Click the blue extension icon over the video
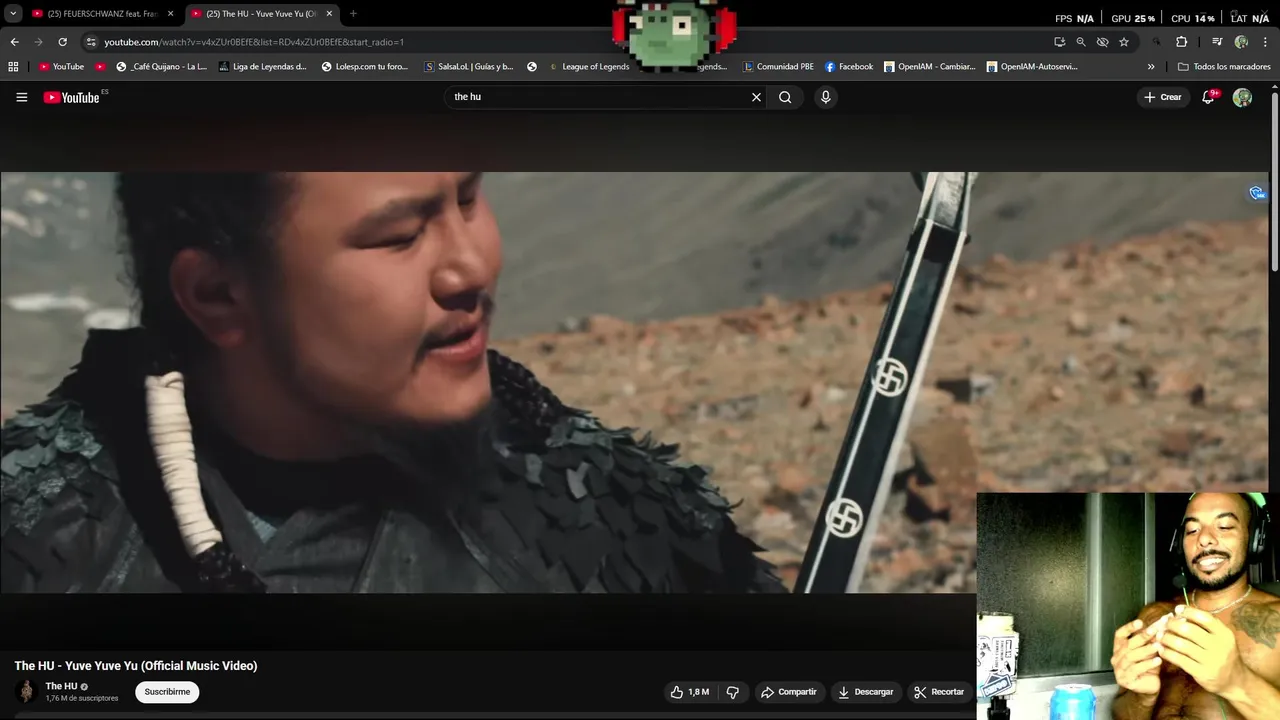The width and height of the screenshot is (1280, 720). 1257,193
